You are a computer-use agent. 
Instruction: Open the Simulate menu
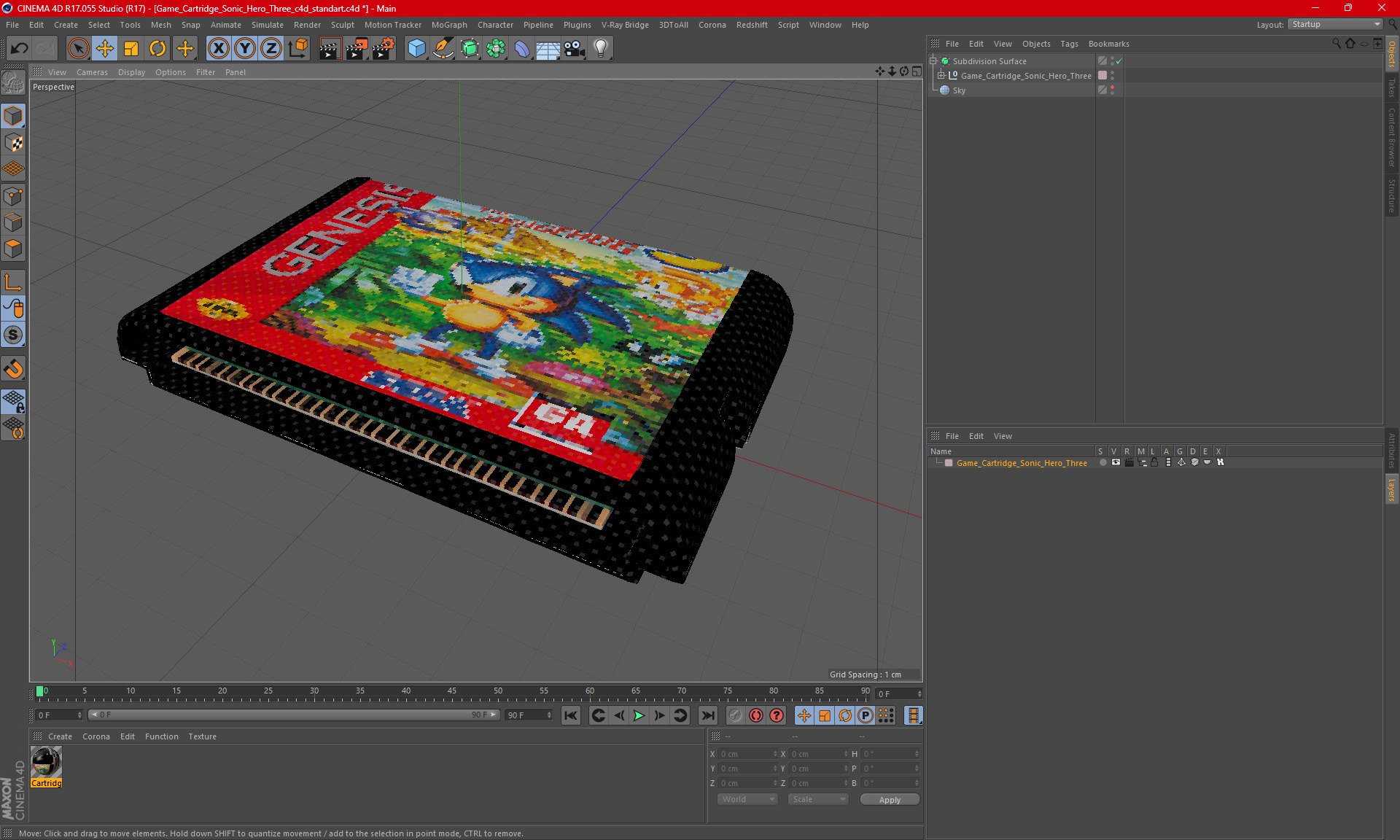[x=267, y=25]
